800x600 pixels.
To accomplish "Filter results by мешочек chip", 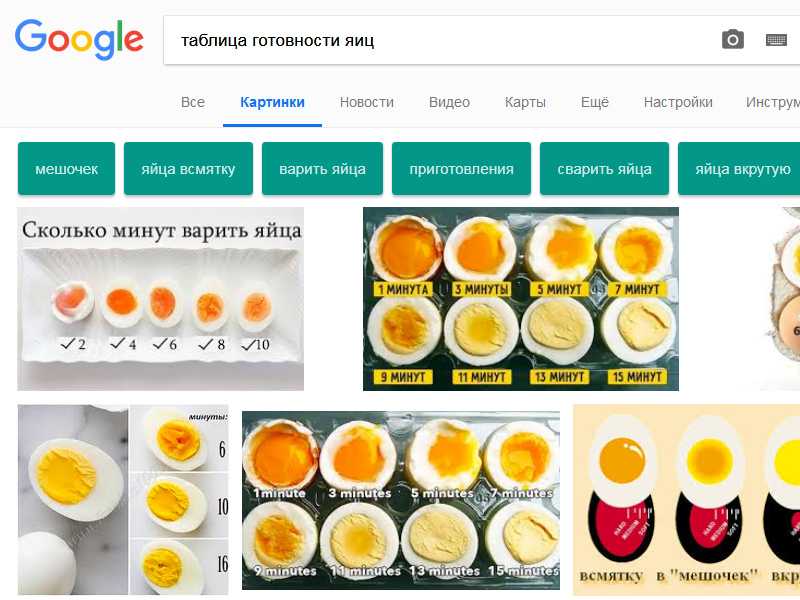I will click(66, 169).
